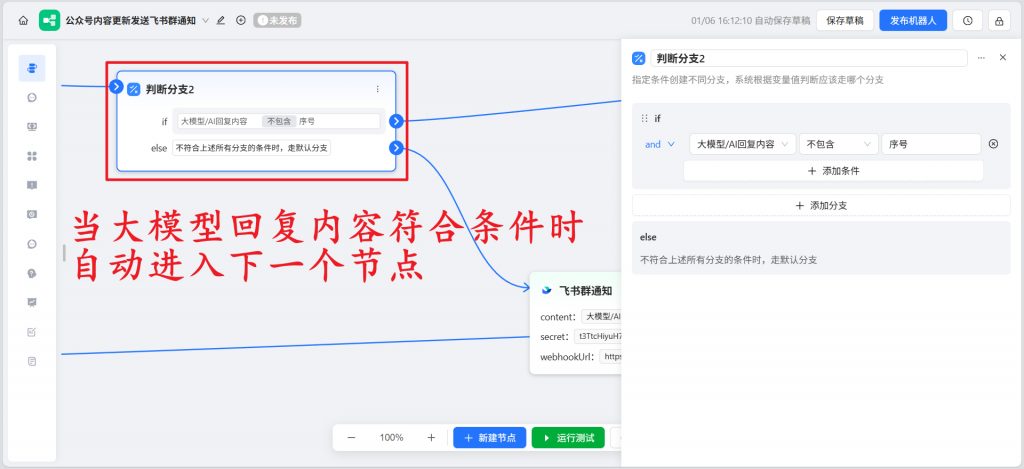Click 新建节点 button
This screenshot has height=469, width=1024.
[x=490, y=438]
